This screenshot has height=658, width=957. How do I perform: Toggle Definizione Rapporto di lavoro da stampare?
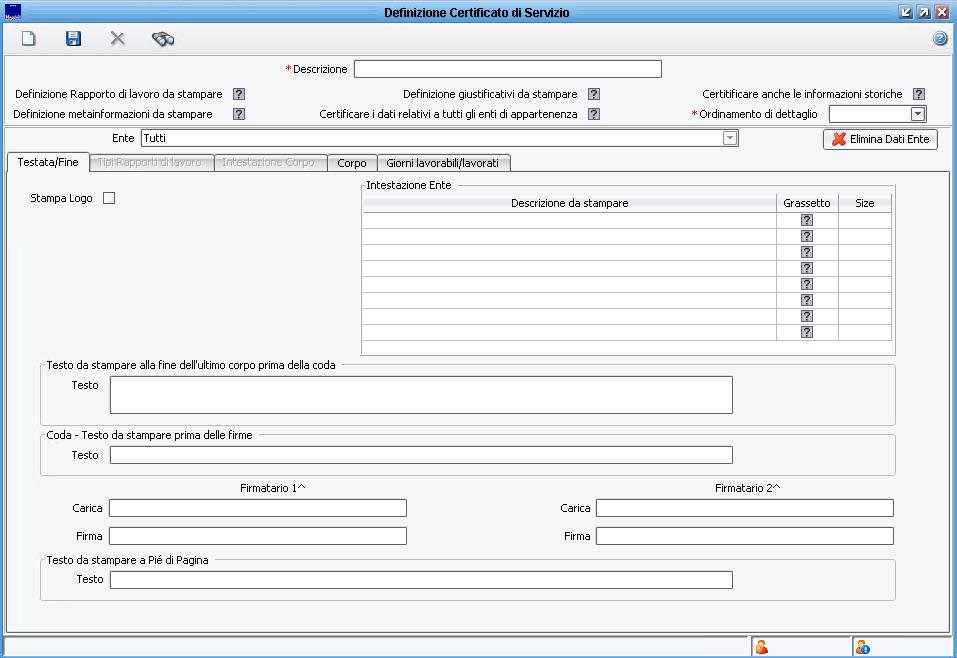click(x=239, y=94)
